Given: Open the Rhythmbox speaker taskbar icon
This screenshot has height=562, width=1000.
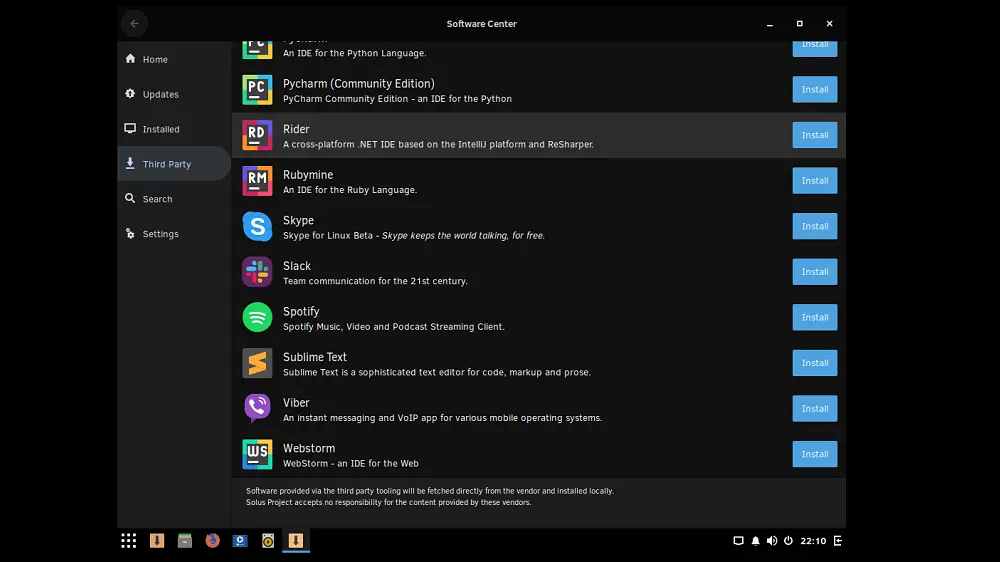Looking at the screenshot, I should [268, 541].
